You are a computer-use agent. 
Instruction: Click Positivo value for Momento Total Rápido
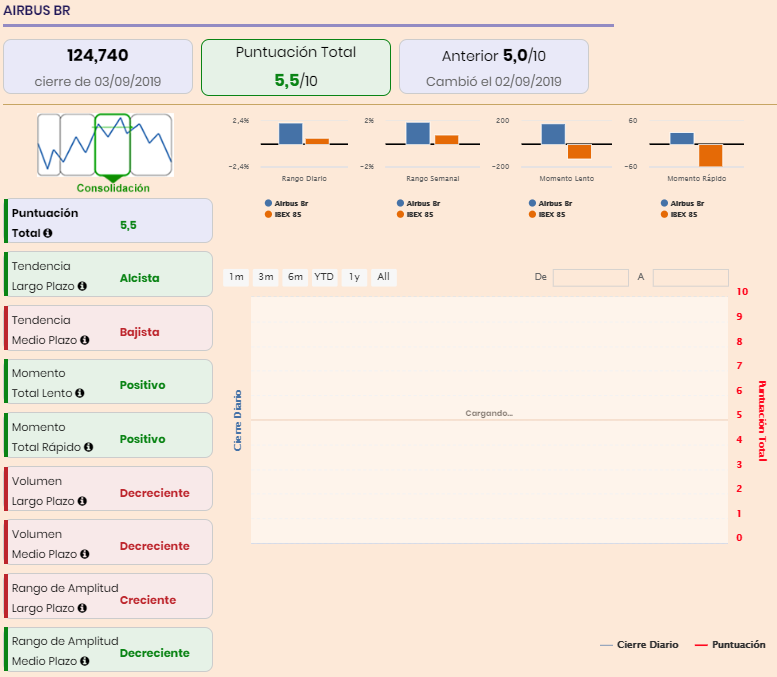click(143, 439)
